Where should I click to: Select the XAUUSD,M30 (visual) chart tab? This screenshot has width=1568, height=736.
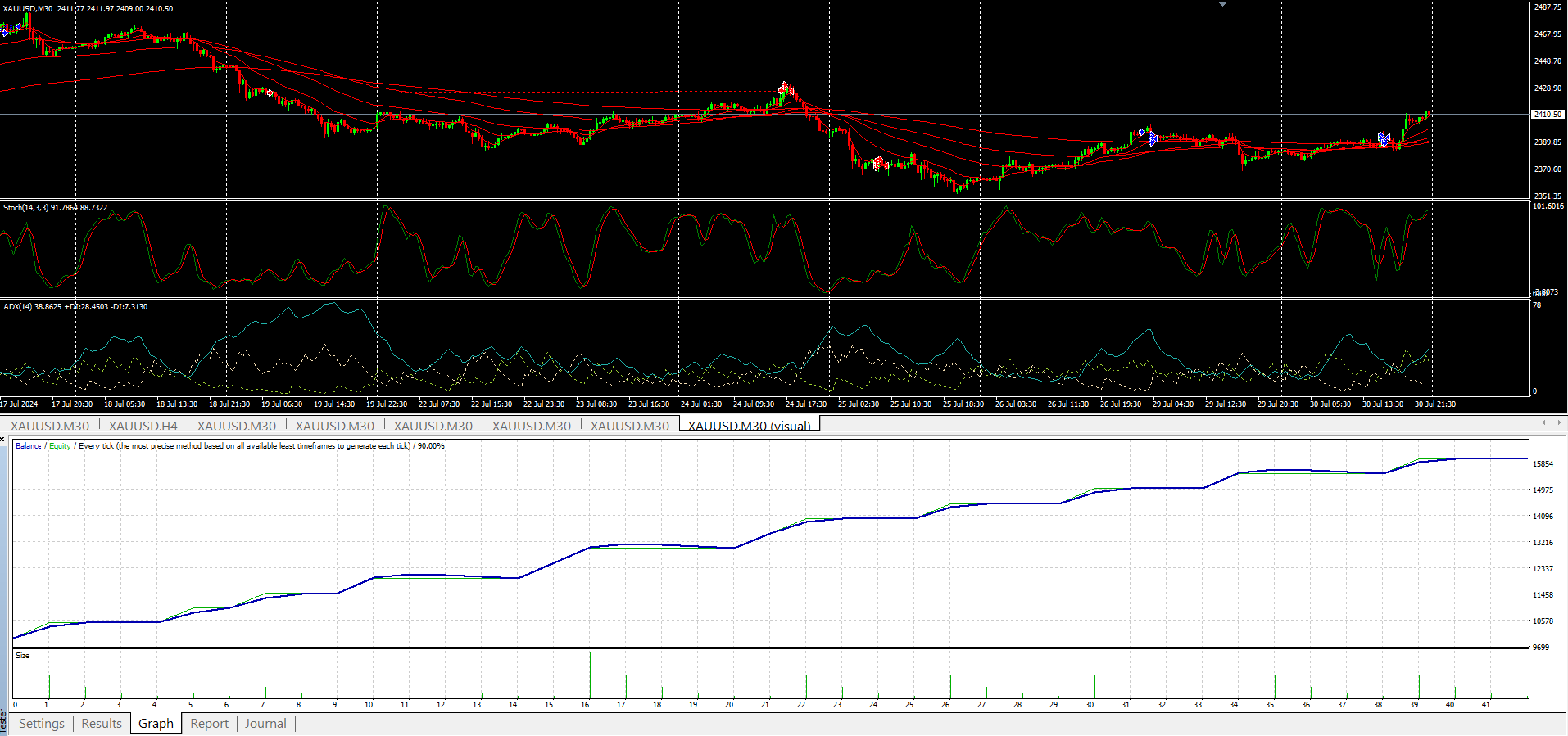pos(749,426)
